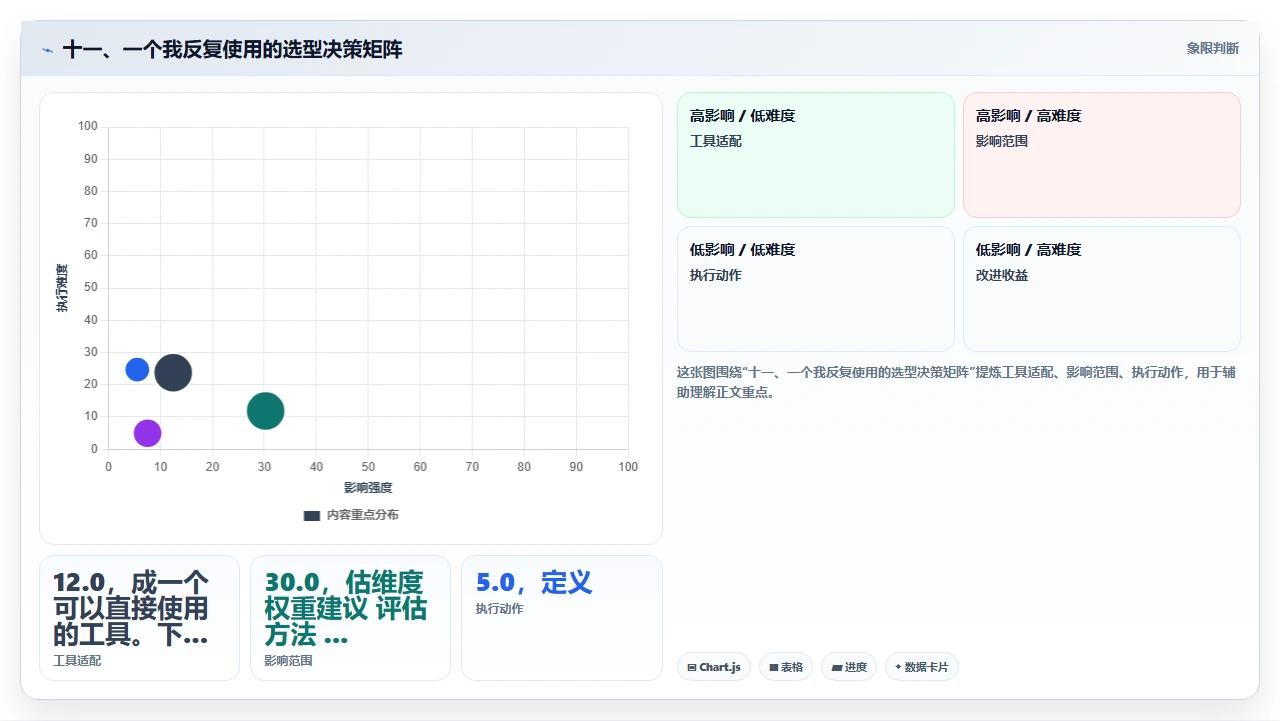This screenshot has width=1280, height=721.
Task: Click the blue bubble on the chart
Action: [137, 369]
